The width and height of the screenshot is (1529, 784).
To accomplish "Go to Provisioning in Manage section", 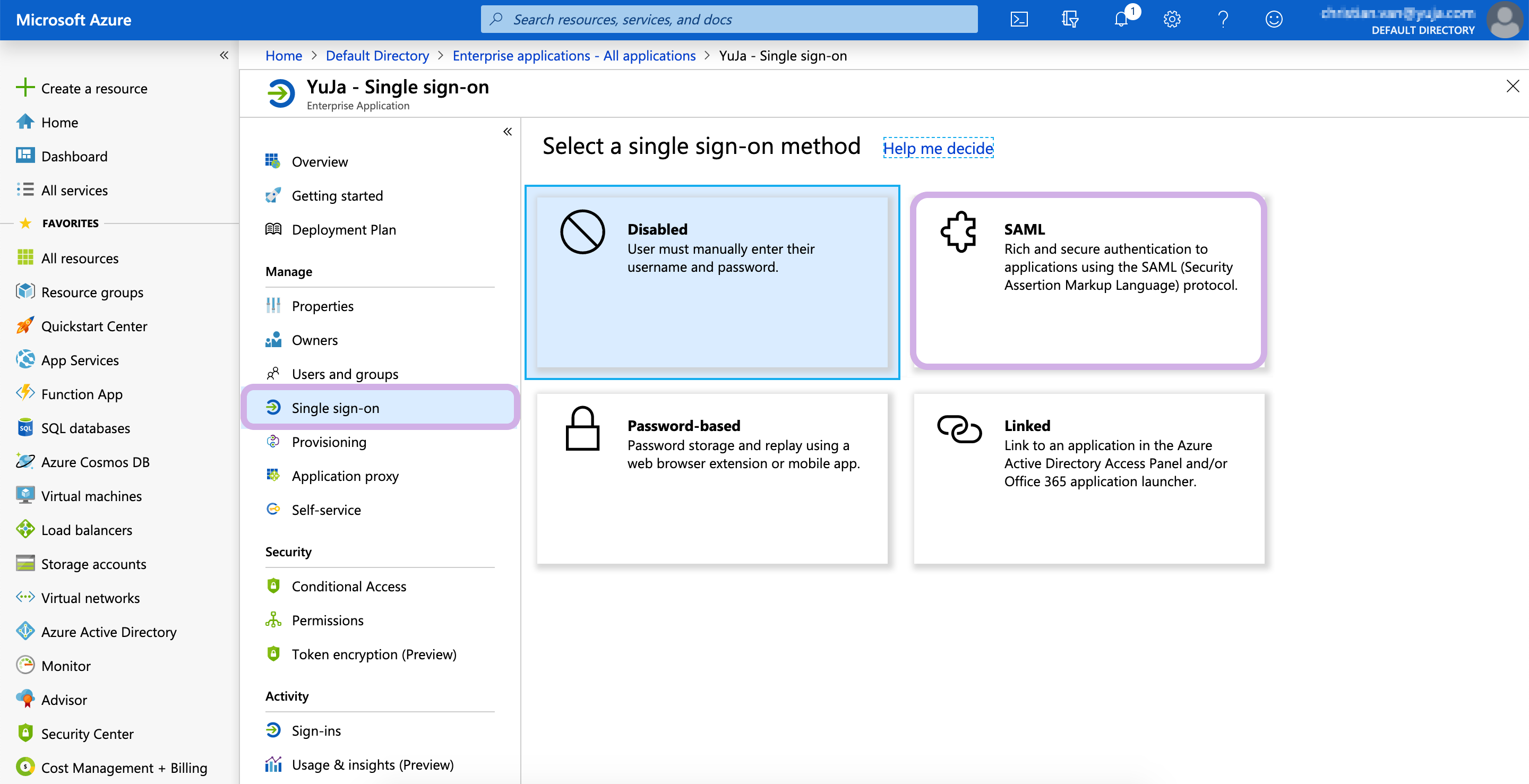I will coord(329,442).
